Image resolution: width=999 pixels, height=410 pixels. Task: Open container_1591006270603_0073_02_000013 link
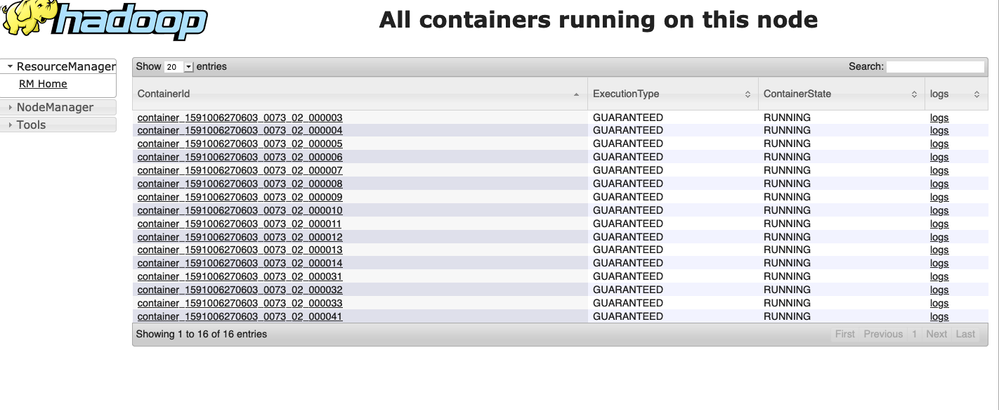click(x=240, y=250)
